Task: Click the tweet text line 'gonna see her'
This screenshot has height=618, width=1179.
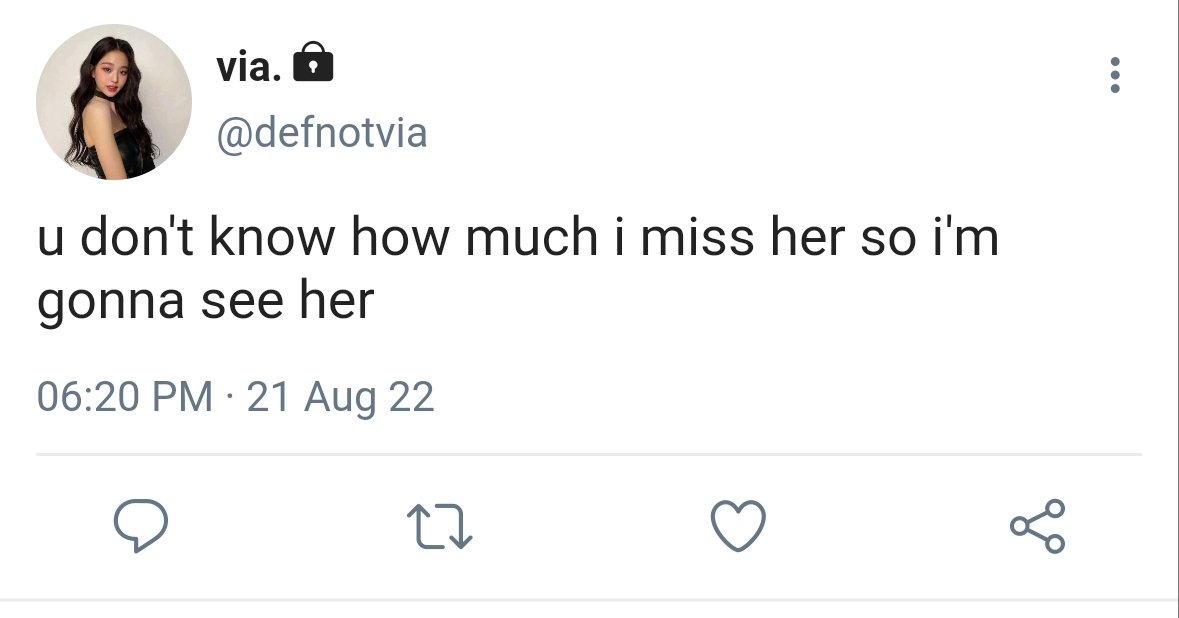Action: 205,302
